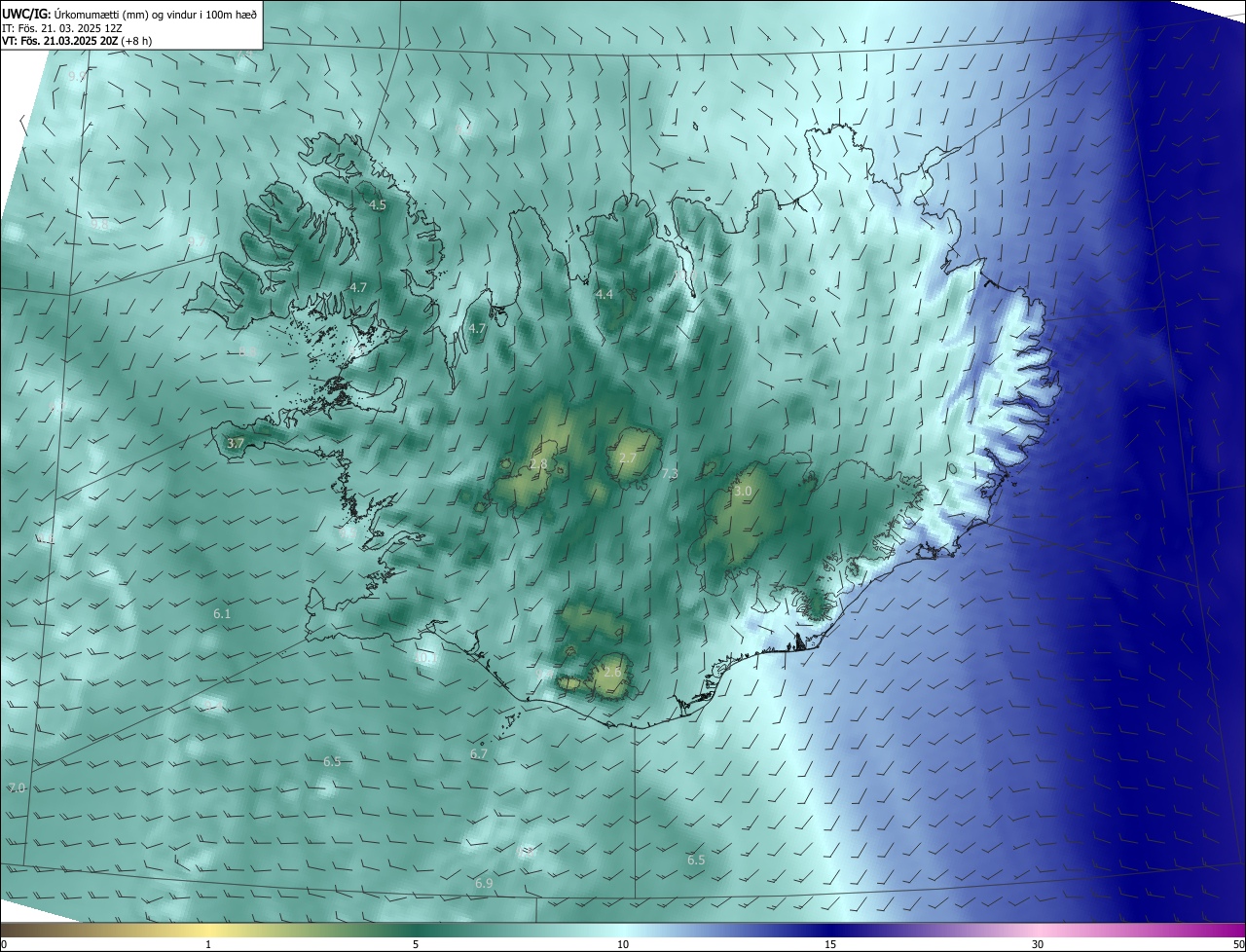
Task: Click the 4.4 value on the map
Action: pyautogui.click(x=605, y=294)
